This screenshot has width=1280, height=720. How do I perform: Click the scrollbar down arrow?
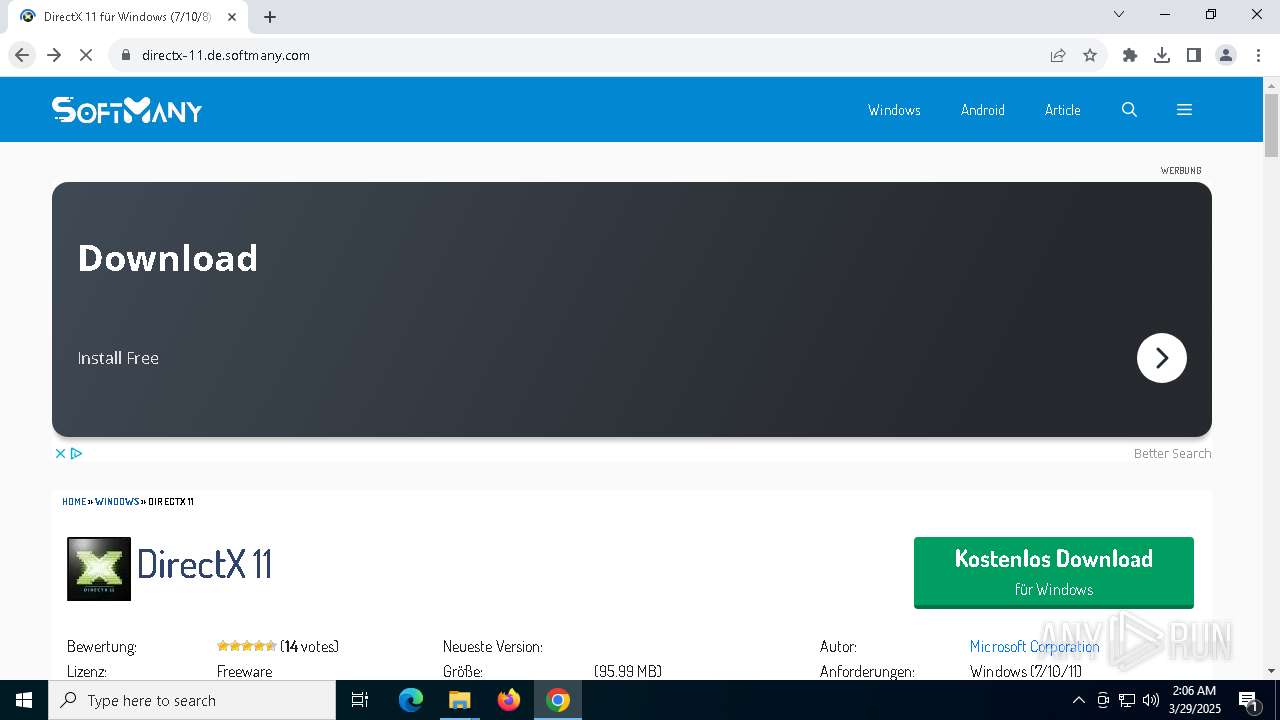[1271, 671]
